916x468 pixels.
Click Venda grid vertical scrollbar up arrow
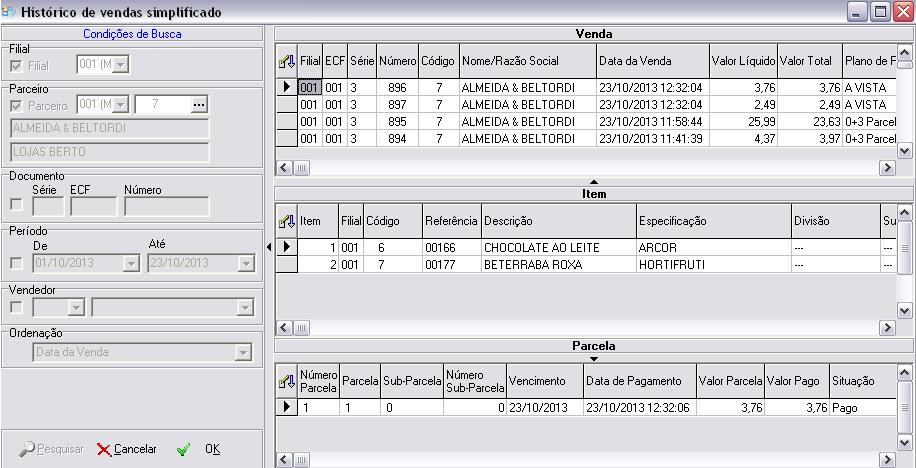pyautogui.click(x=904, y=53)
